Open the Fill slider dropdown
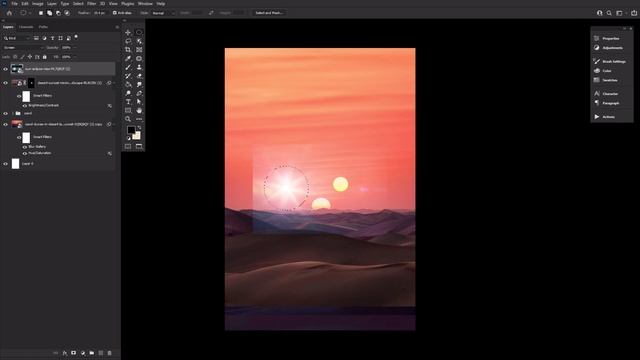 [x=74, y=57]
